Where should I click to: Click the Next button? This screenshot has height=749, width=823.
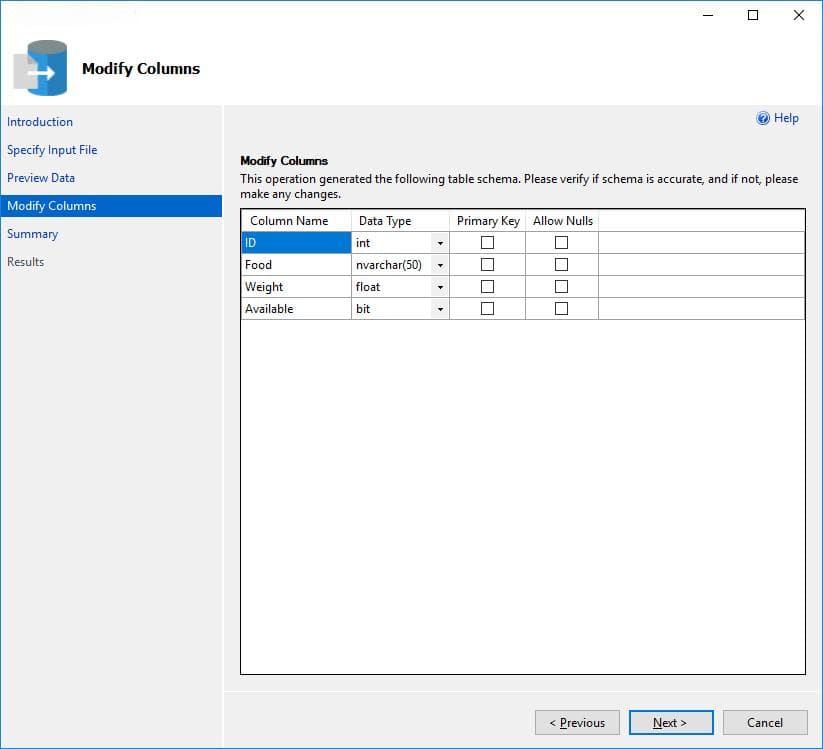pyautogui.click(x=671, y=723)
